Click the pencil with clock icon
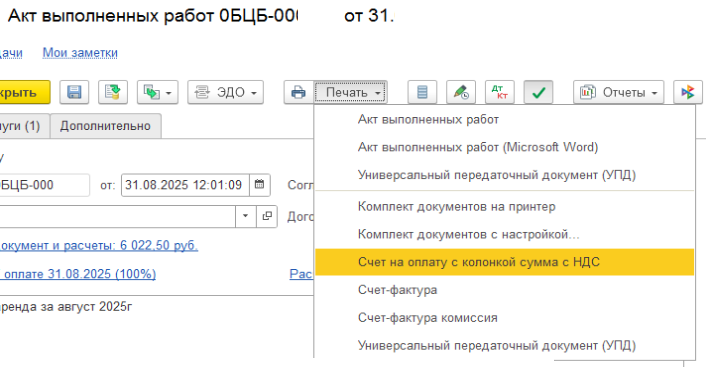 pyautogui.click(x=461, y=92)
